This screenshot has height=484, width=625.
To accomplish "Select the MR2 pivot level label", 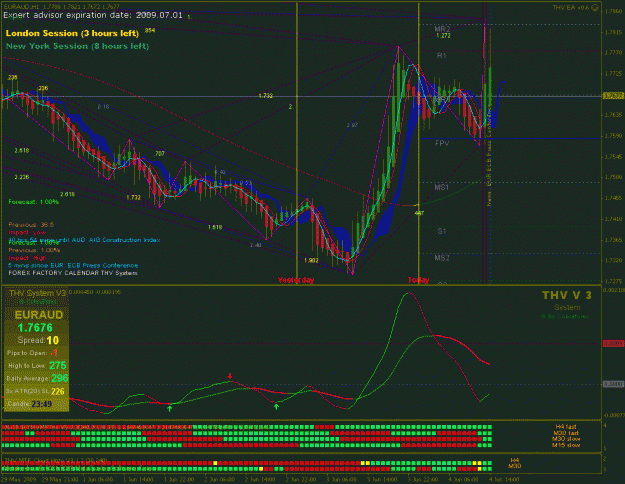I will click(x=442, y=29).
